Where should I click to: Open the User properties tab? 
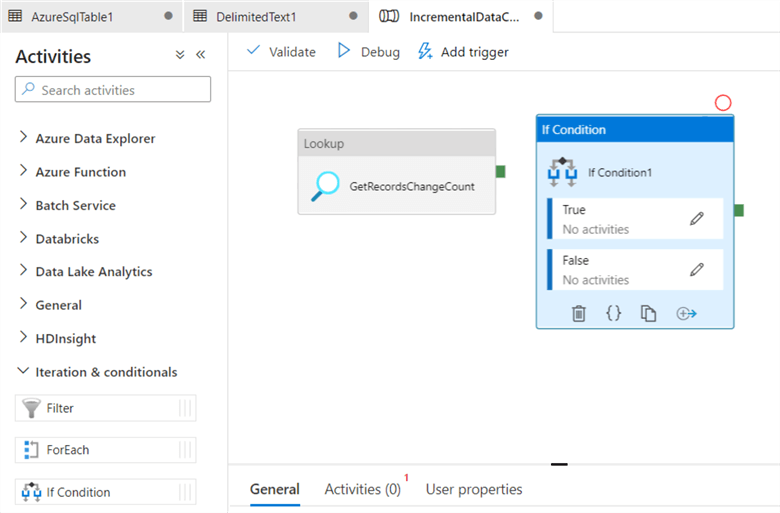[474, 489]
